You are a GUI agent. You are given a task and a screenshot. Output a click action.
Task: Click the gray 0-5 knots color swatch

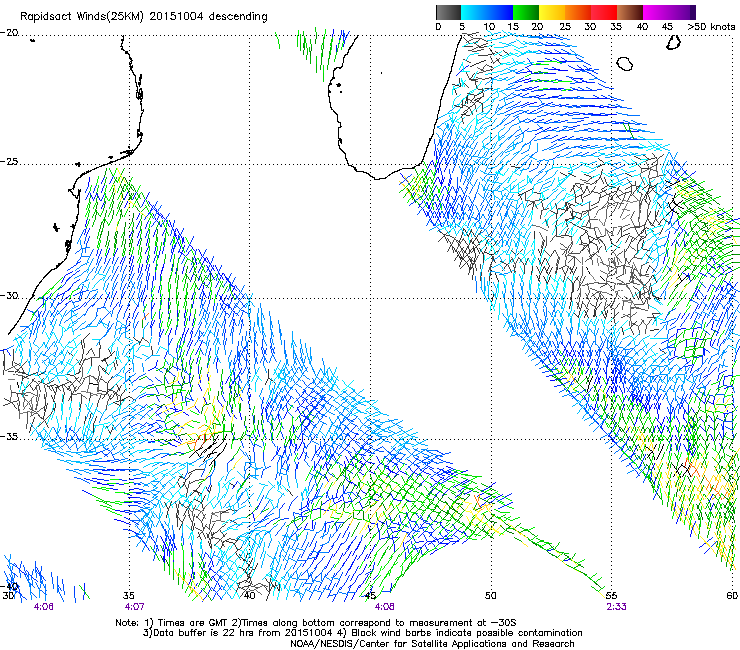coord(448,12)
